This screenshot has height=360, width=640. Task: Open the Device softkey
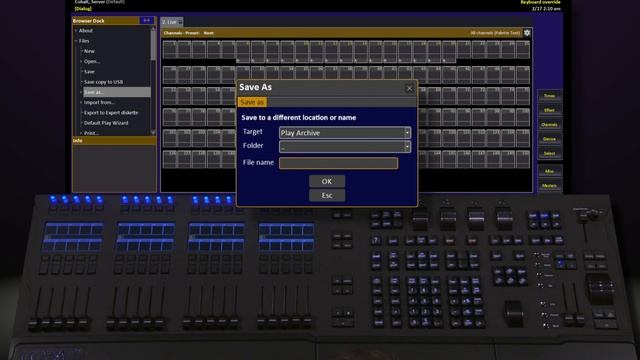(x=549, y=139)
